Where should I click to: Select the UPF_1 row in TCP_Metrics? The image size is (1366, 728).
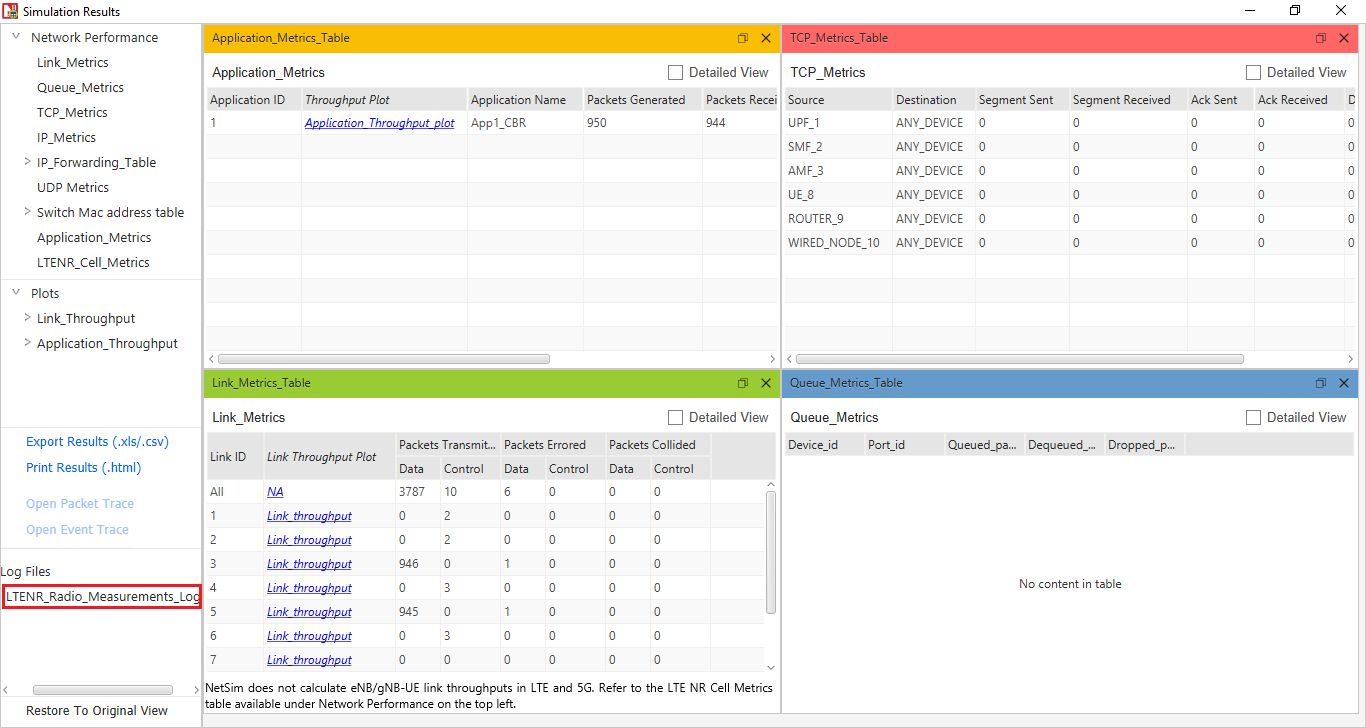click(1068, 123)
